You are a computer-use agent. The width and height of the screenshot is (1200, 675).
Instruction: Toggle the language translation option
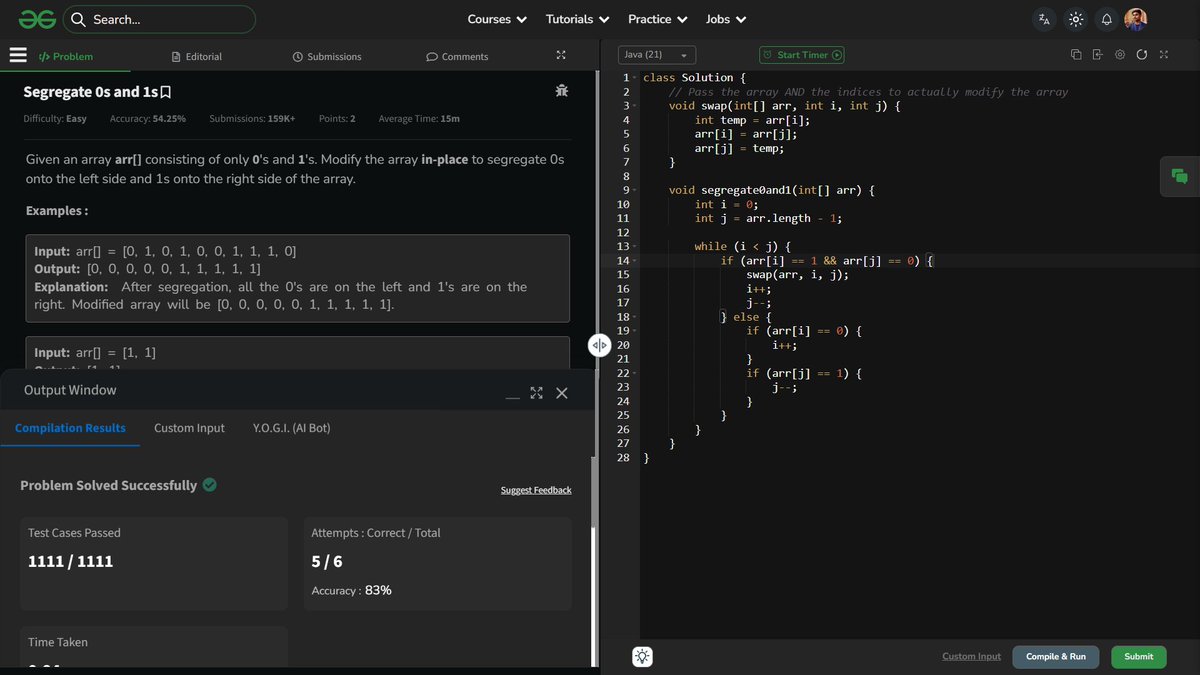coord(1043,18)
